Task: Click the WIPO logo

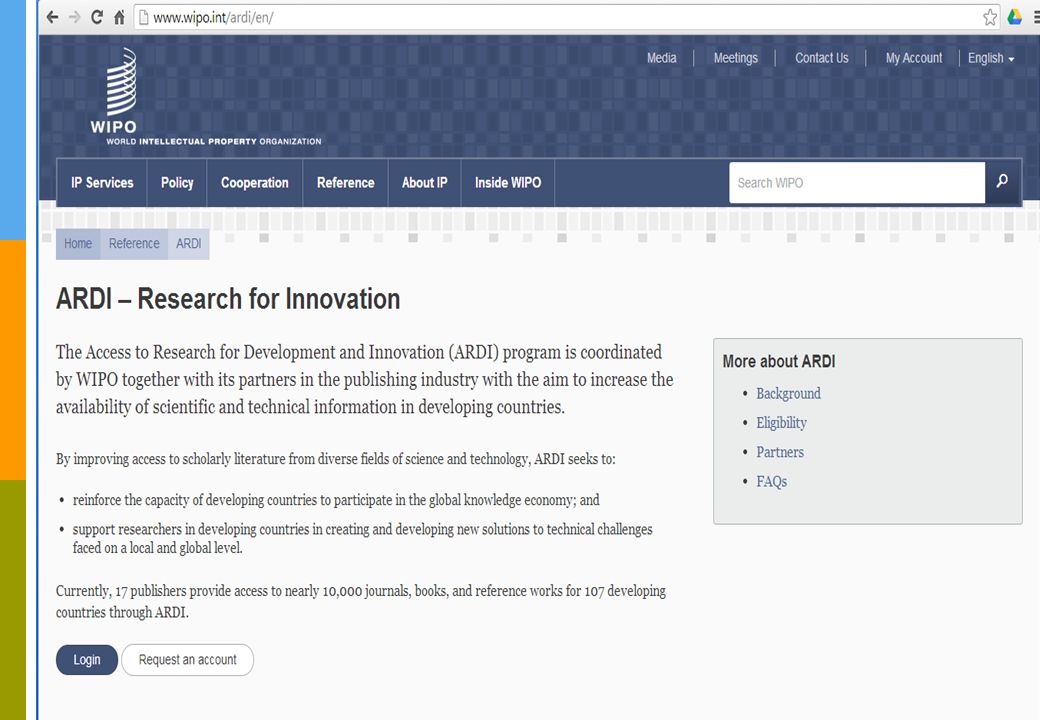Action: click(120, 91)
